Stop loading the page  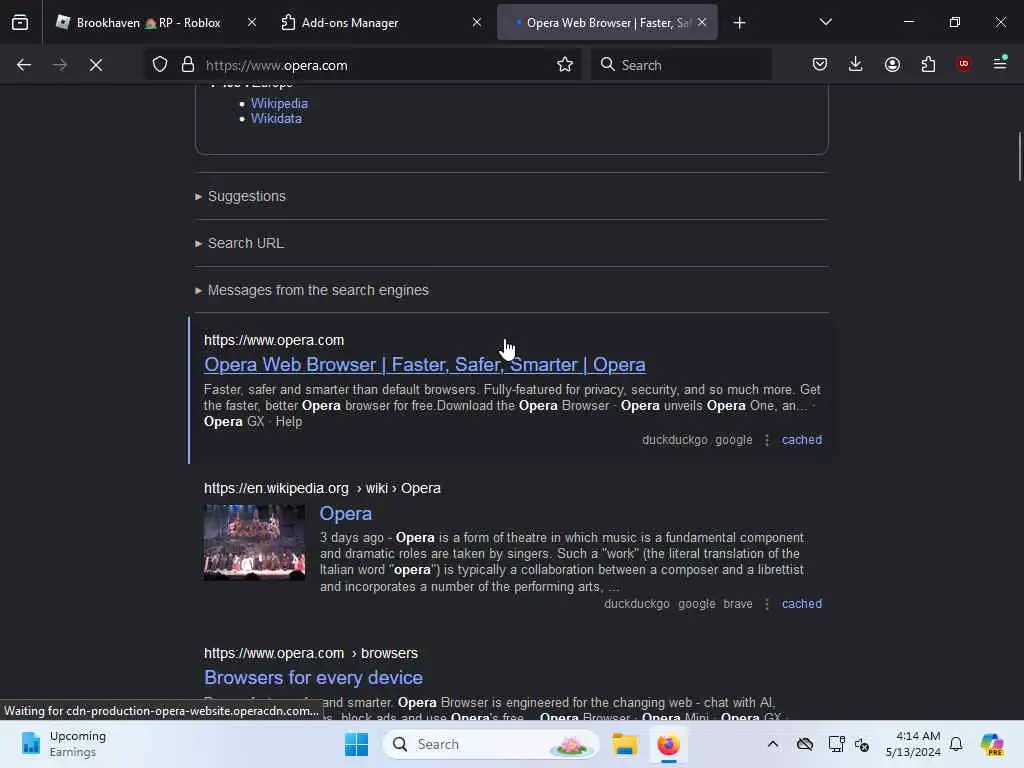pyautogui.click(x=96, y=65)
